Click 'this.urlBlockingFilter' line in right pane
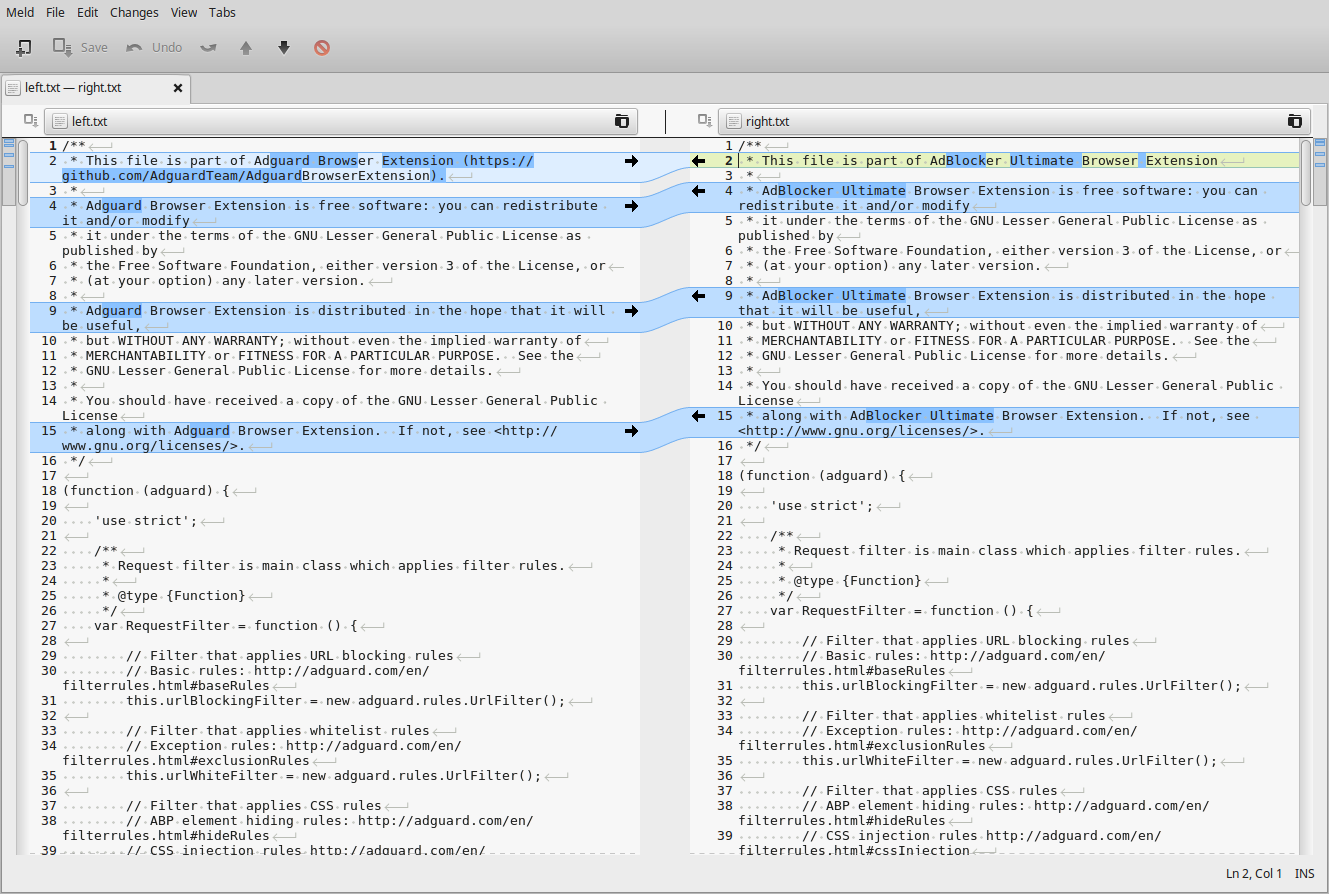 click(1022, 686)
